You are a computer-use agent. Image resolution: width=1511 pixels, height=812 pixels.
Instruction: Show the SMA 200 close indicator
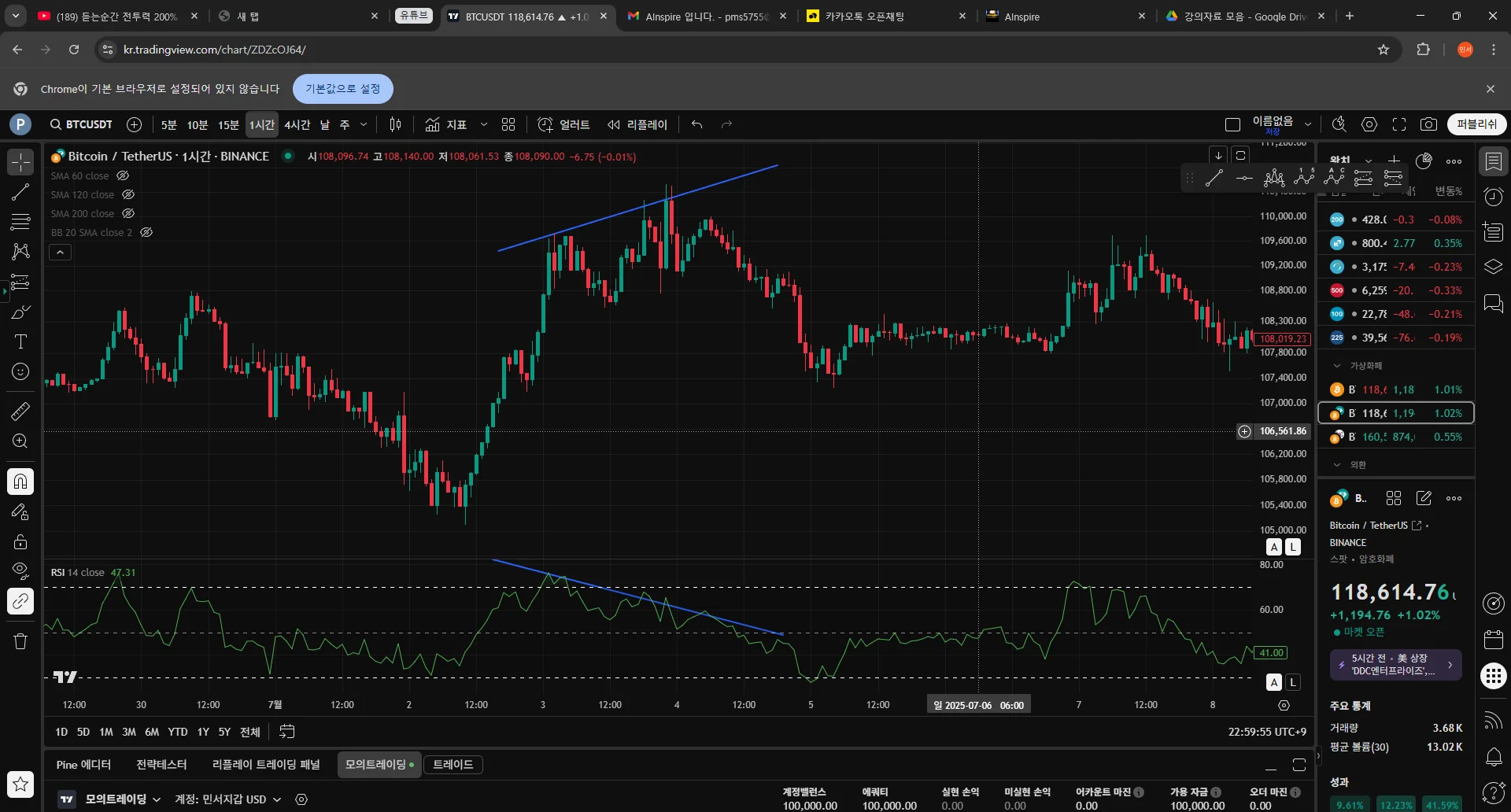tap(128, 213)
